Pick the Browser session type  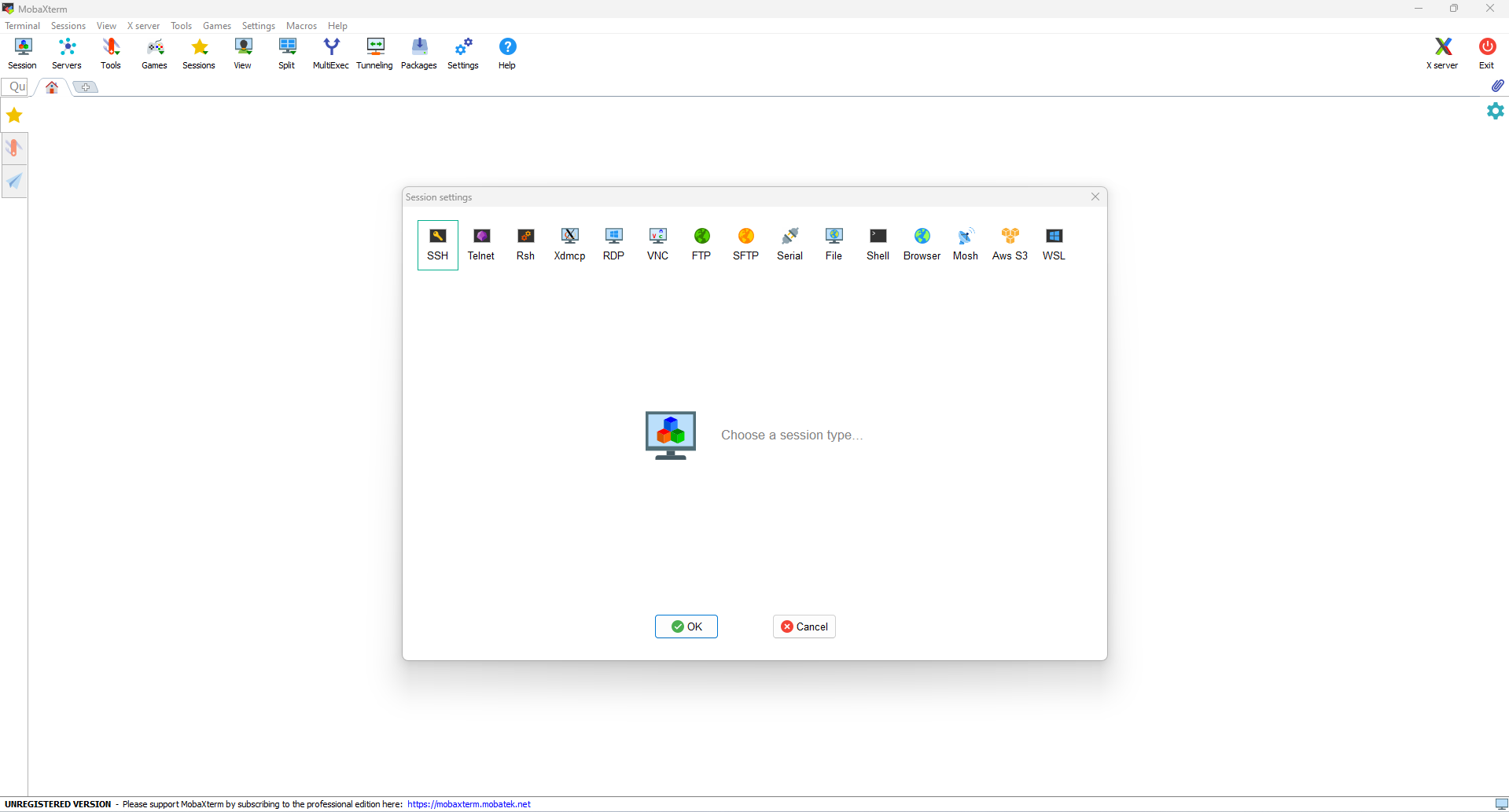[922, 245]
